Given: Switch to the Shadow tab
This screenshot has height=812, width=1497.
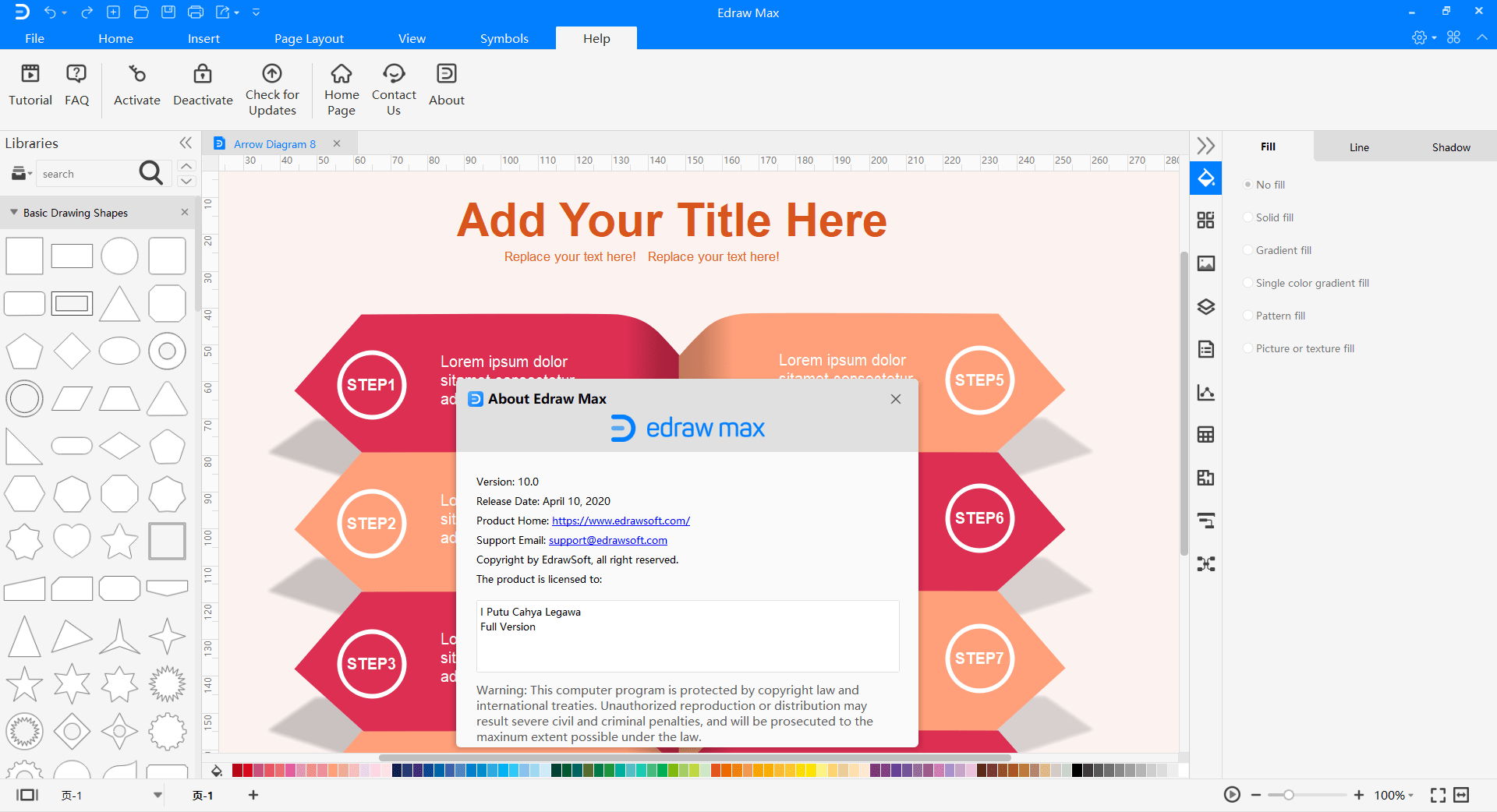Looking at the screenshot, I should [1450, 147].
